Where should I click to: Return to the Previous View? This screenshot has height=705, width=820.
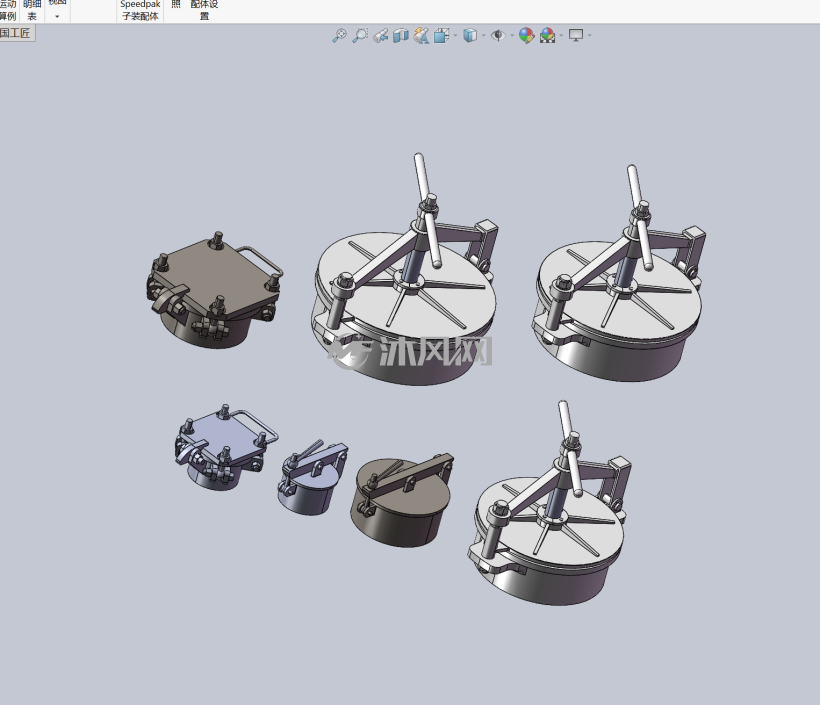(381, 35)
